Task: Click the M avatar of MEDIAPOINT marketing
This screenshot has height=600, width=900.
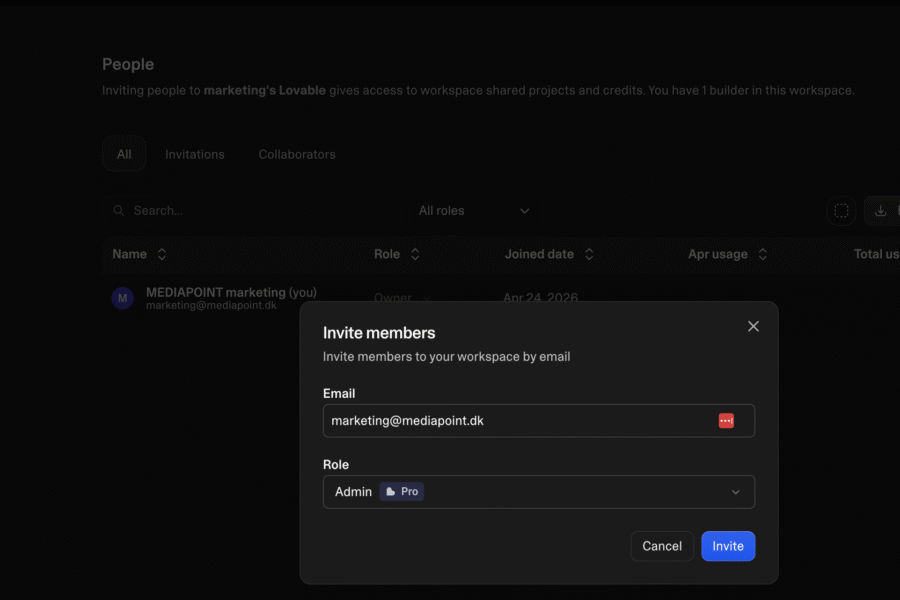Action: 122,298
